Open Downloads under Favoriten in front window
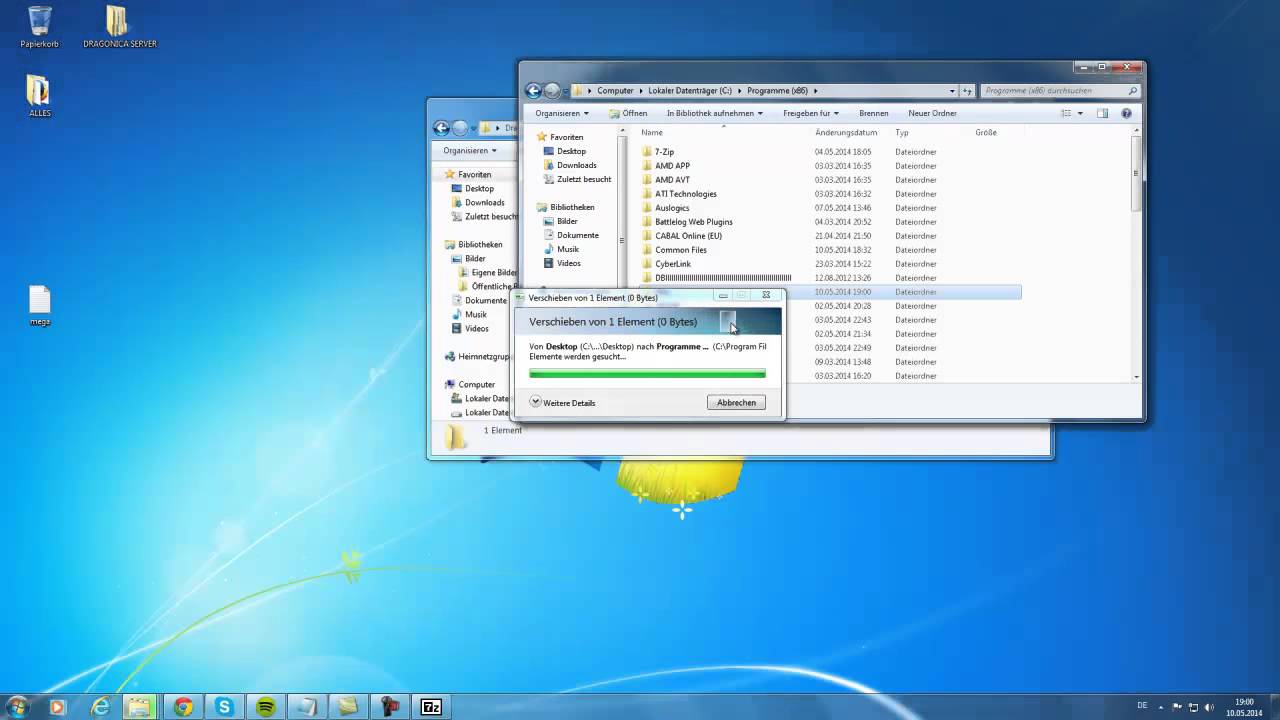1280x720 pixels. 576,165
